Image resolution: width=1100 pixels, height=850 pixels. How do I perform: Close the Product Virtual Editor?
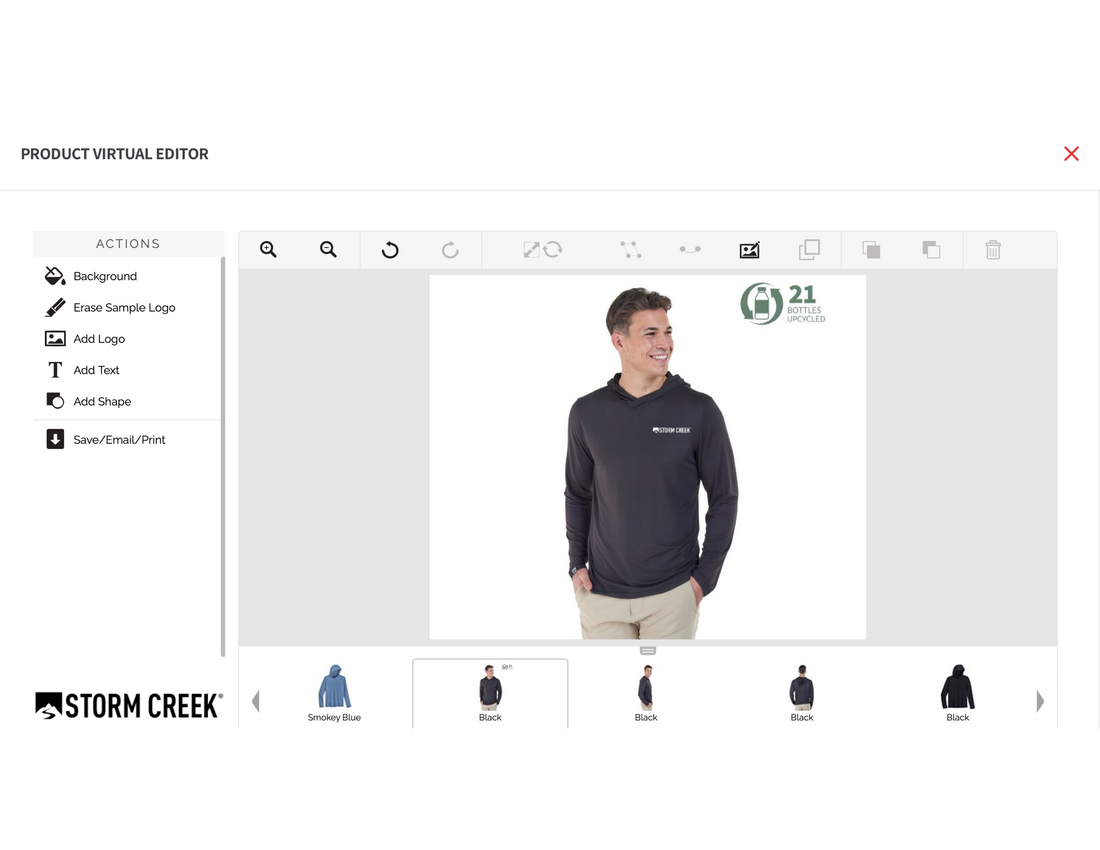point(1071,154)
